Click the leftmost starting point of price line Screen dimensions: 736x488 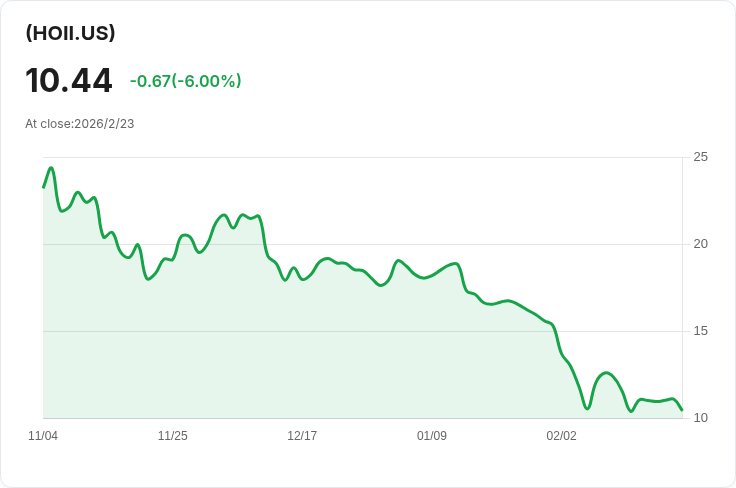tap(43, 187)
